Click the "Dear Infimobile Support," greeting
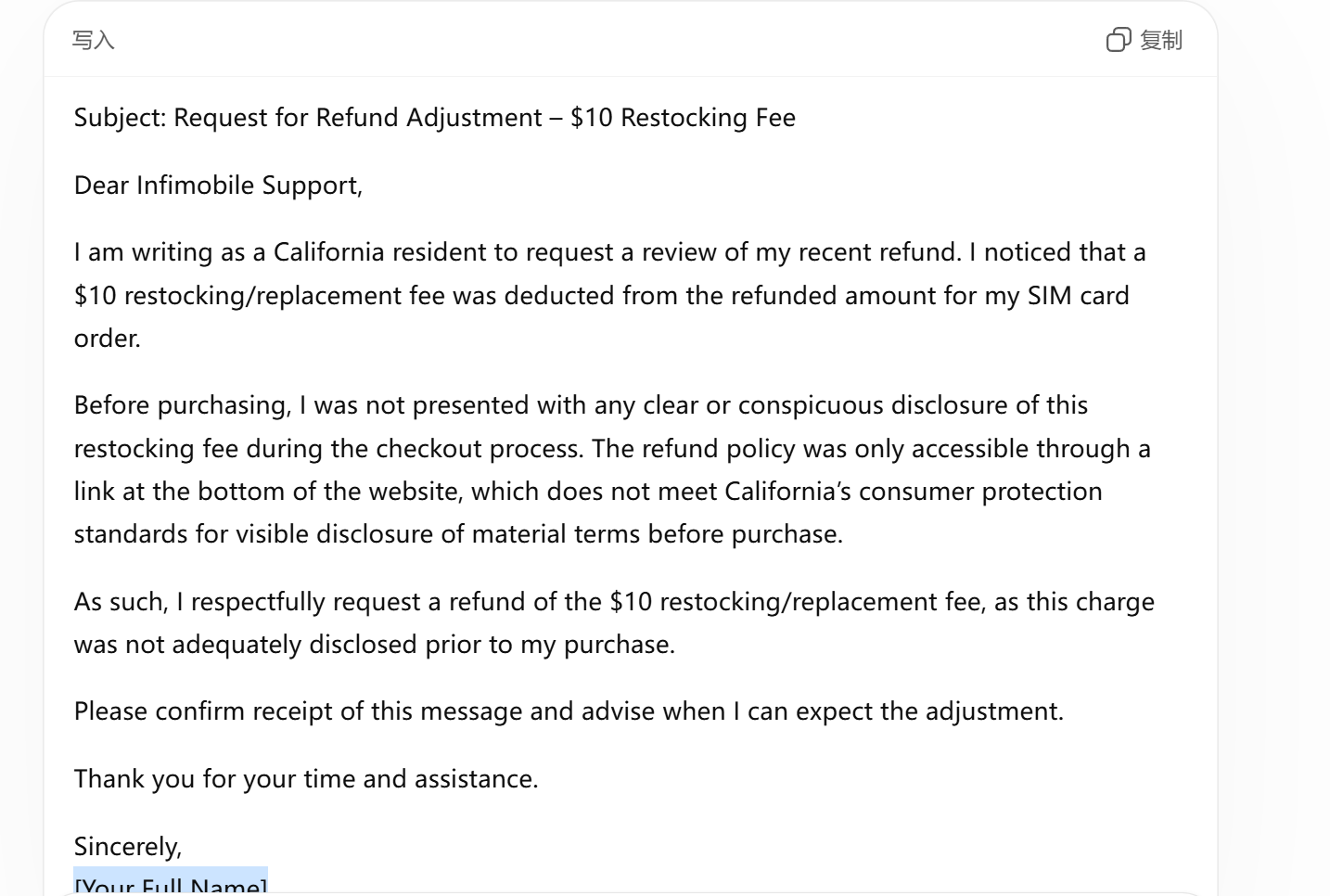1330x896 pixels. pyautogui.click(x=218, y=186)
